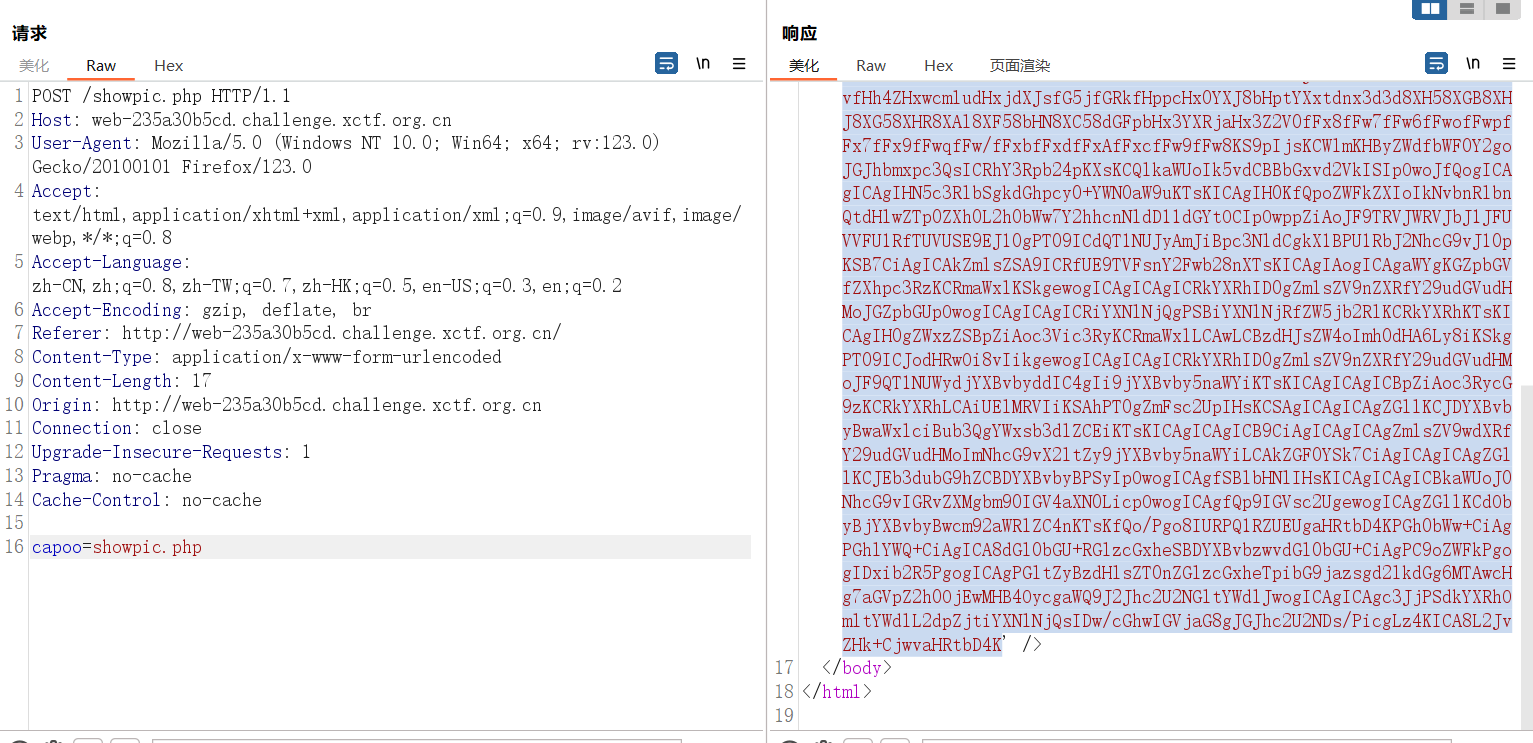Switch to the Hex tab in the response panel
Image resolution: width=1533 pixels, height=743 pixels.
tap(939, 66)
